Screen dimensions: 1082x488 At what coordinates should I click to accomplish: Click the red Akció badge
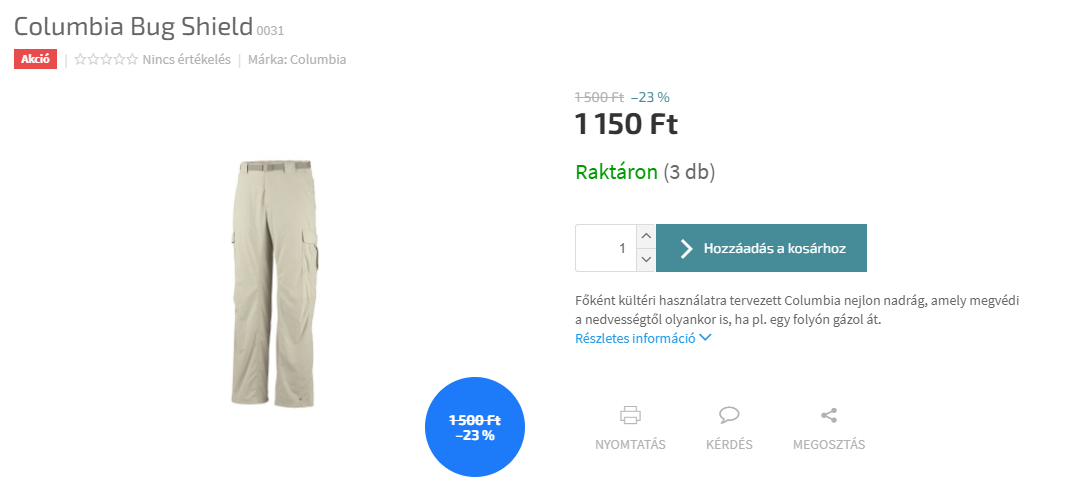pos(35,59)
